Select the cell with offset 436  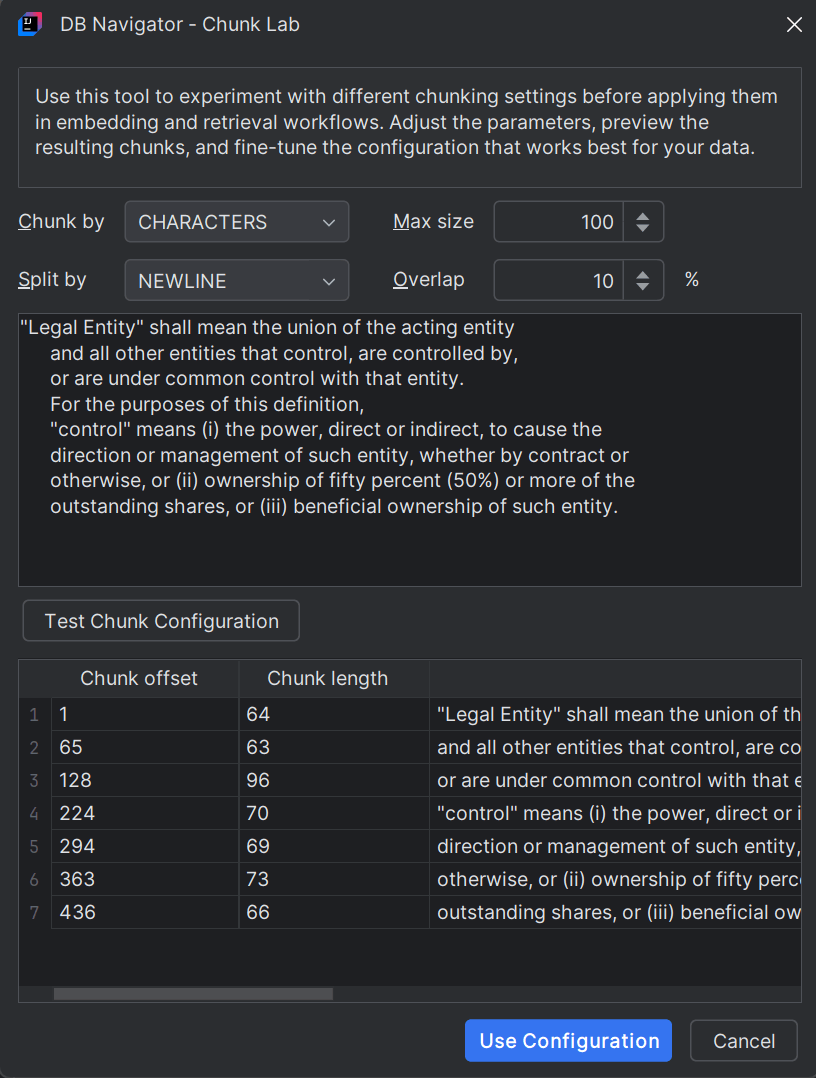[x=144, y=912]
